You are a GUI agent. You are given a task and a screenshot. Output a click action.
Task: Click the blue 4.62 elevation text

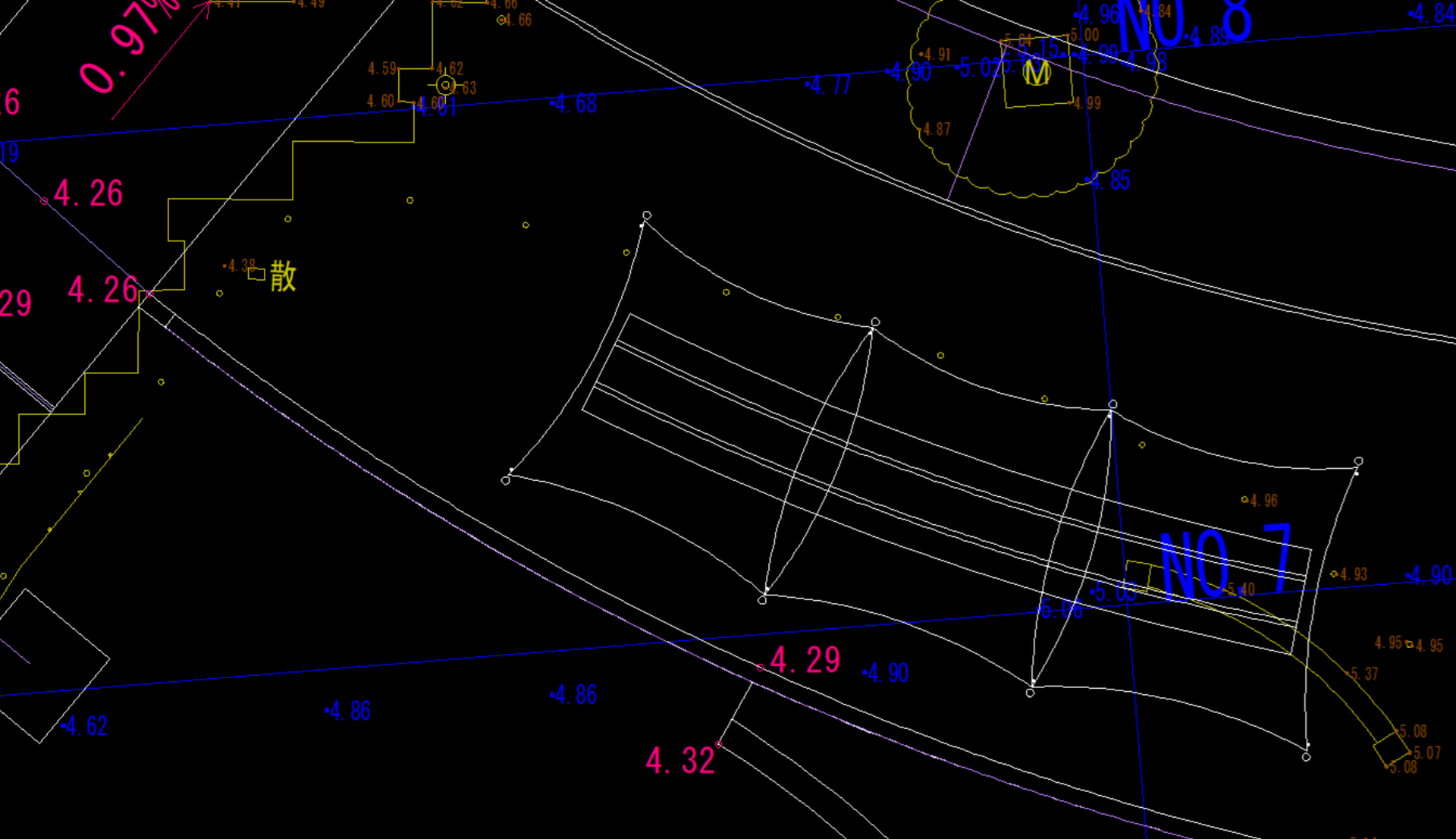point(86,727)
